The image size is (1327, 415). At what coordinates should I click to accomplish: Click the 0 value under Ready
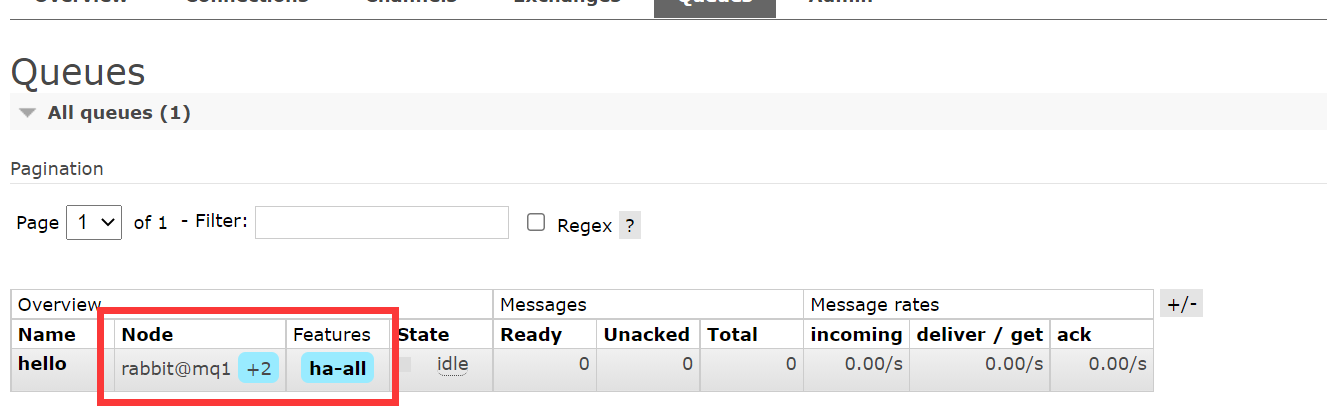584,364
